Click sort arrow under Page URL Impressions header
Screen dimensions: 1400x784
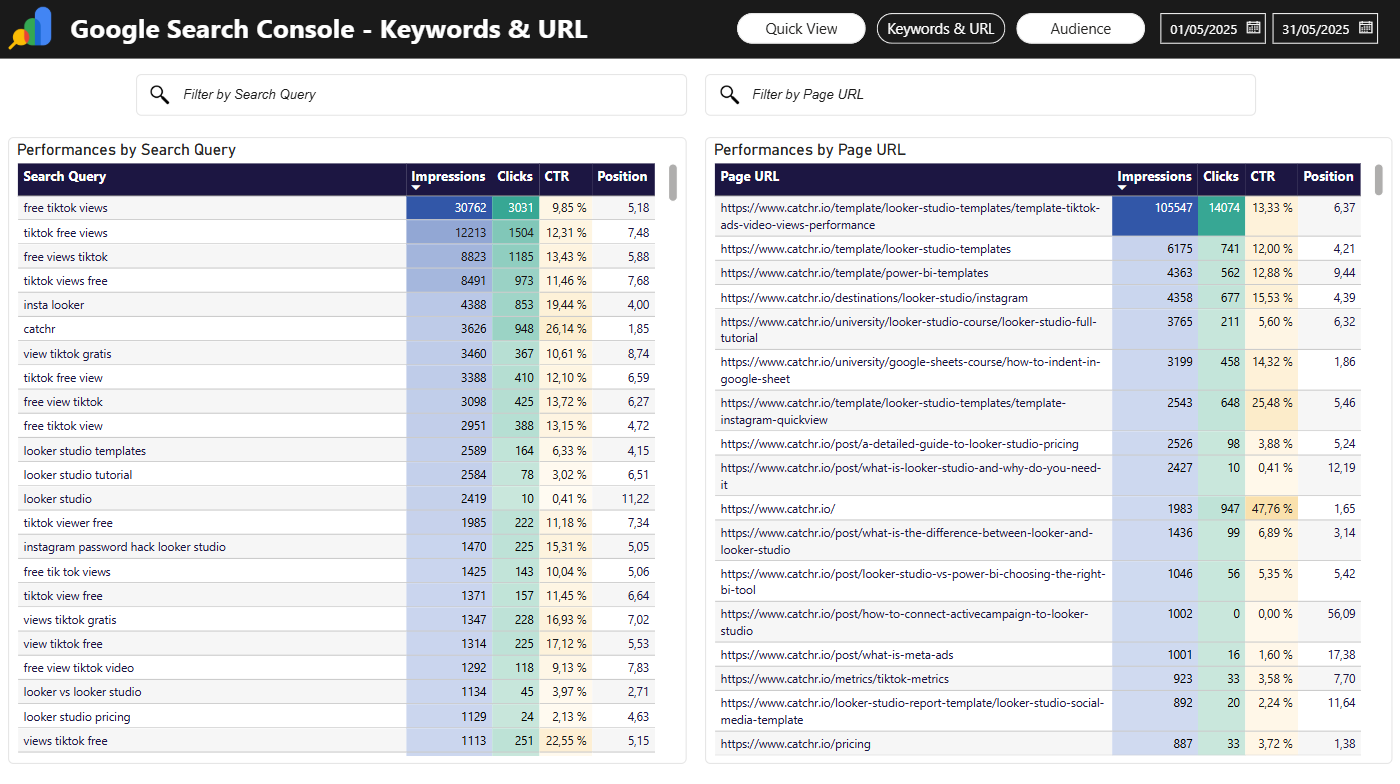click(1122, 188)
